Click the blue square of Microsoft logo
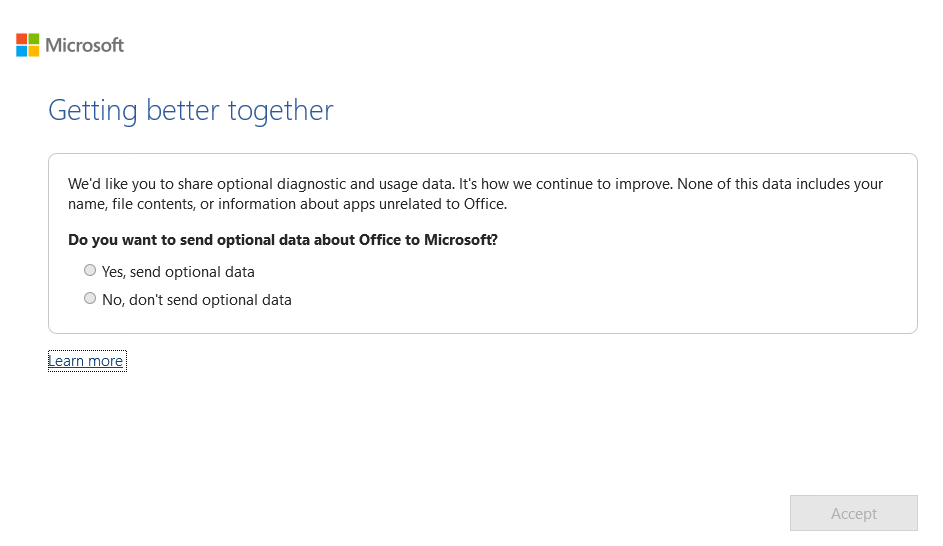Screen dimensions: 943x546 [21, 51]
